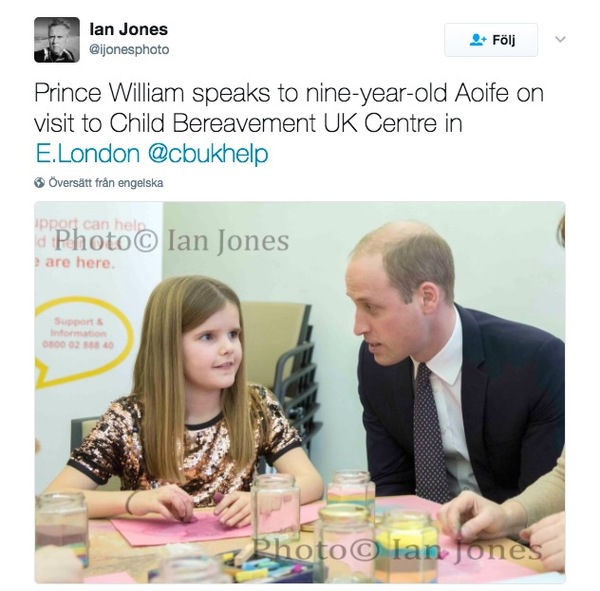Expand the tweet options chevron
The width and height of the screenshot is (600, 591).
[560, 39]
